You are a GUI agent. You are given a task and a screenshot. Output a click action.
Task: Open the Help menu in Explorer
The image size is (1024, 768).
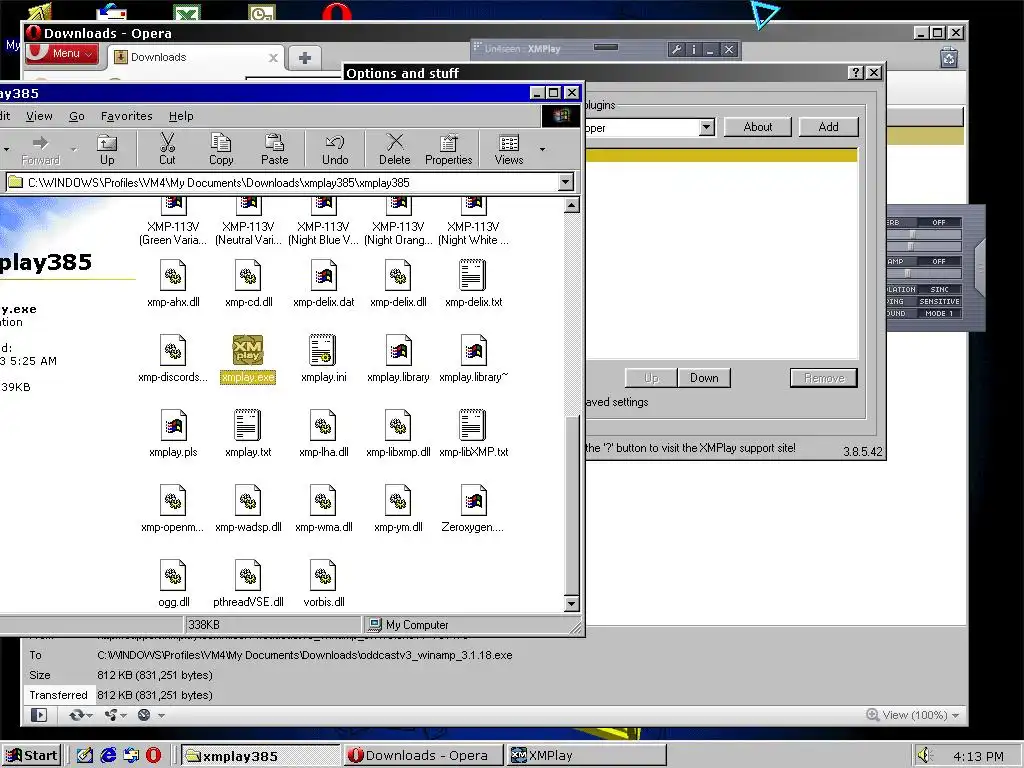tap(181, 116)
